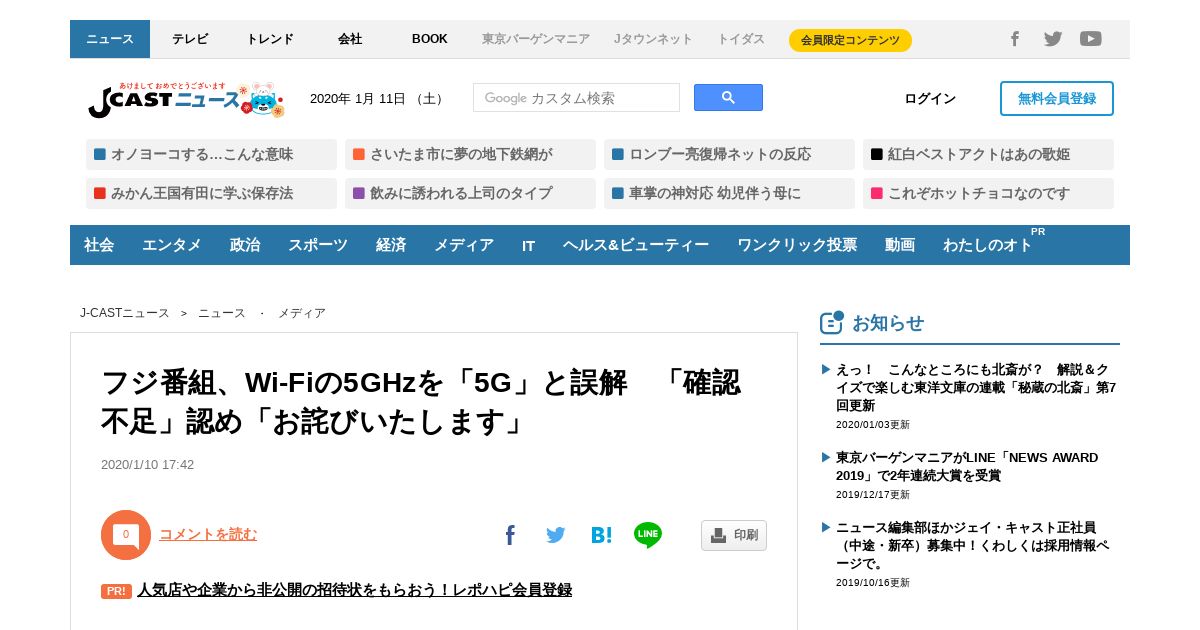Screen dimensions: 1200x630
Task: Open LINE NEWS AWARD 2019 notice
Action: pyautogui.click(x=967, y=466)
